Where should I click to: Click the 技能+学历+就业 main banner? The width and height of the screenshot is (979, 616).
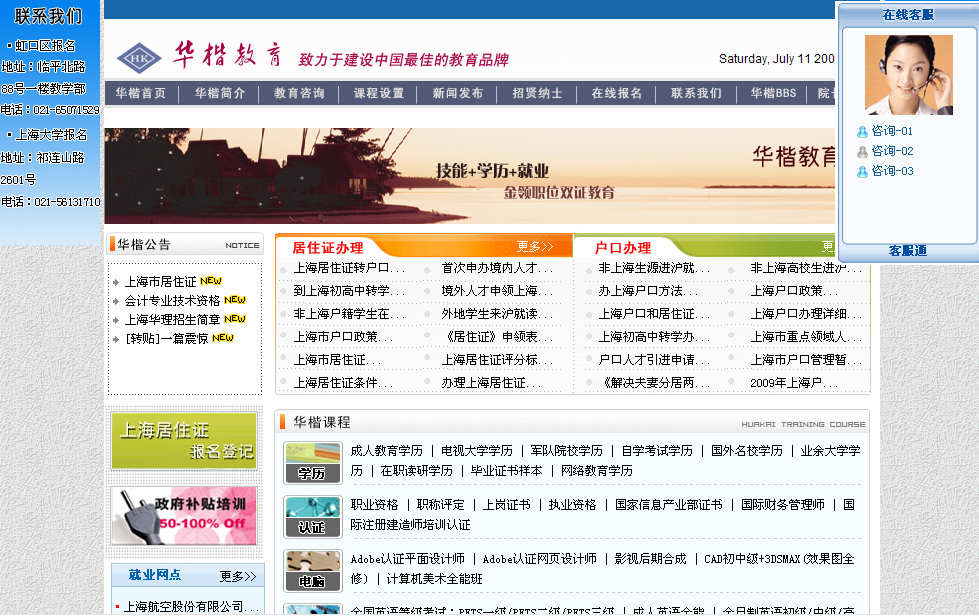(x=470, y=176)
